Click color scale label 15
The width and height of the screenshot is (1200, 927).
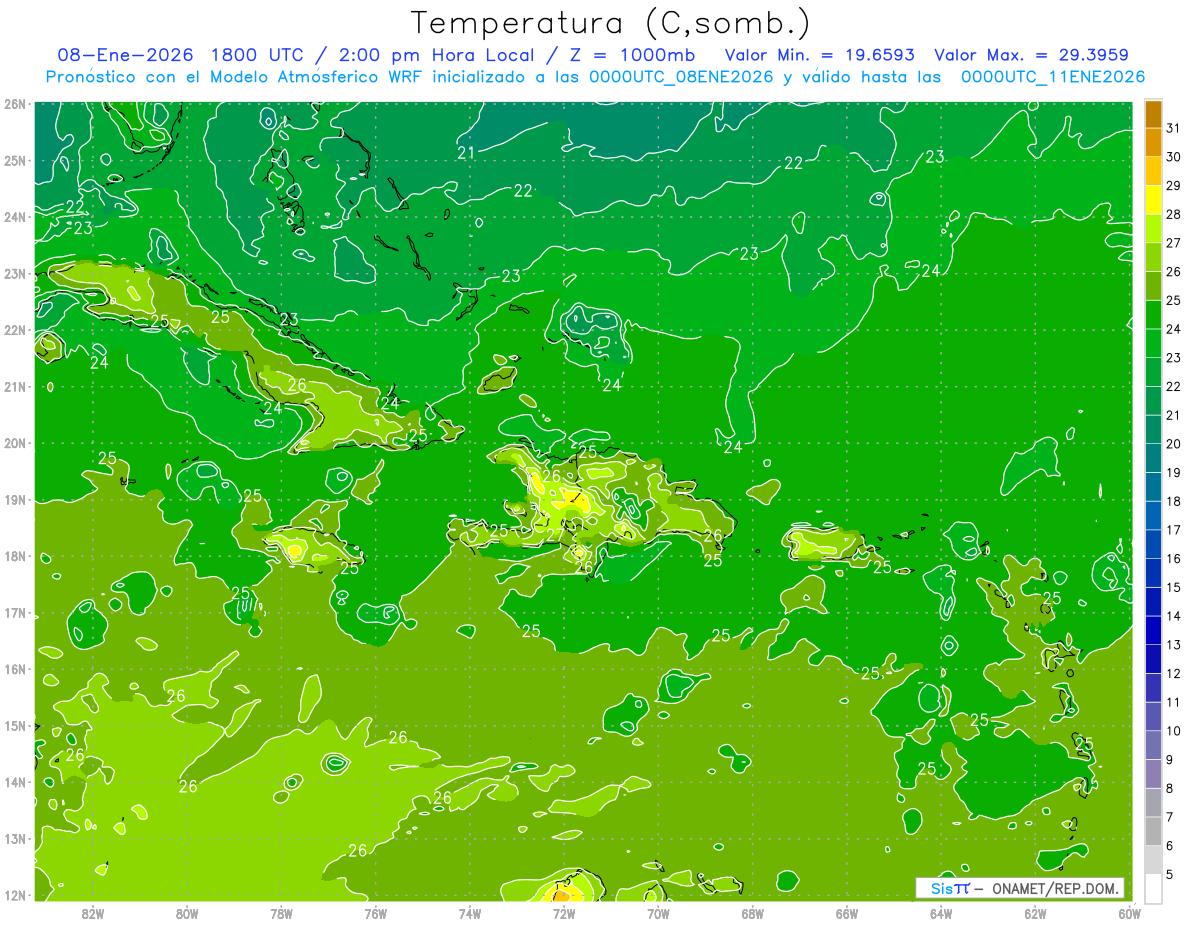1174,587
